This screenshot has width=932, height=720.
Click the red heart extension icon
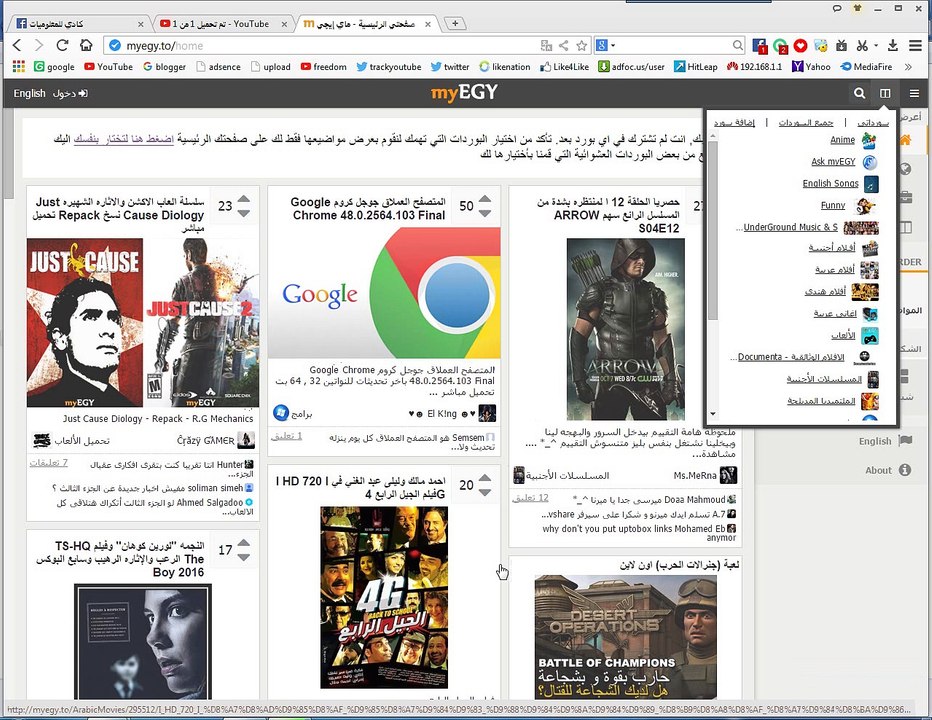point(800,45)
